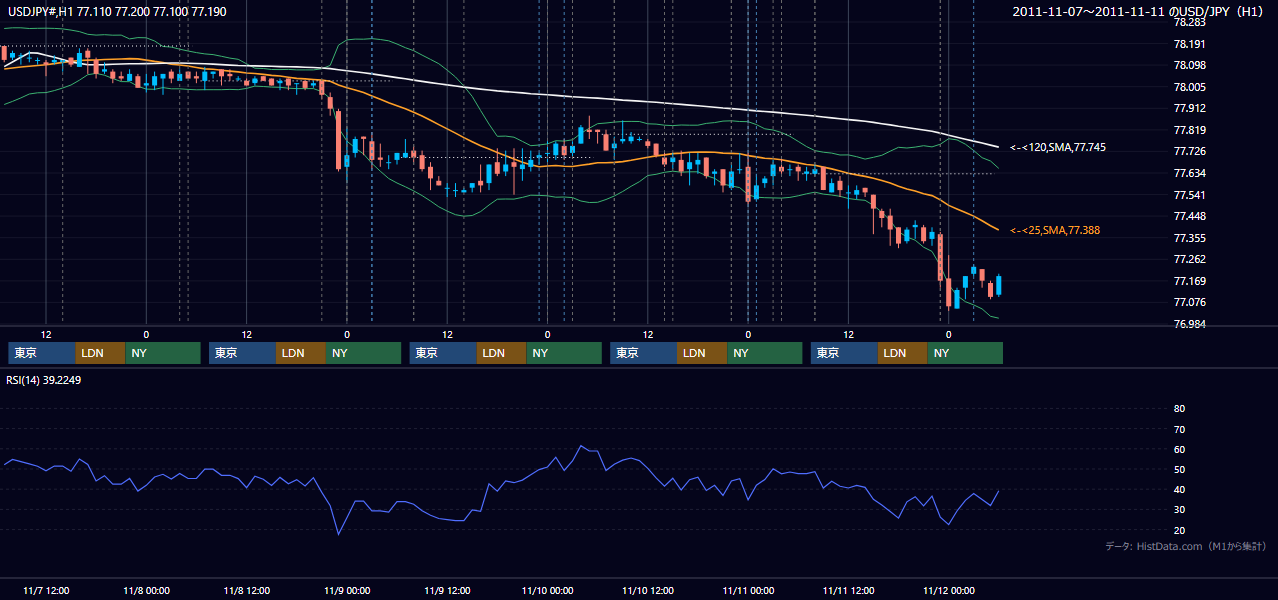Image resolution: width=1278 pixels, height=600 pixels.
Task: Click the RSI 60 level label
Action: [1179, 449]
